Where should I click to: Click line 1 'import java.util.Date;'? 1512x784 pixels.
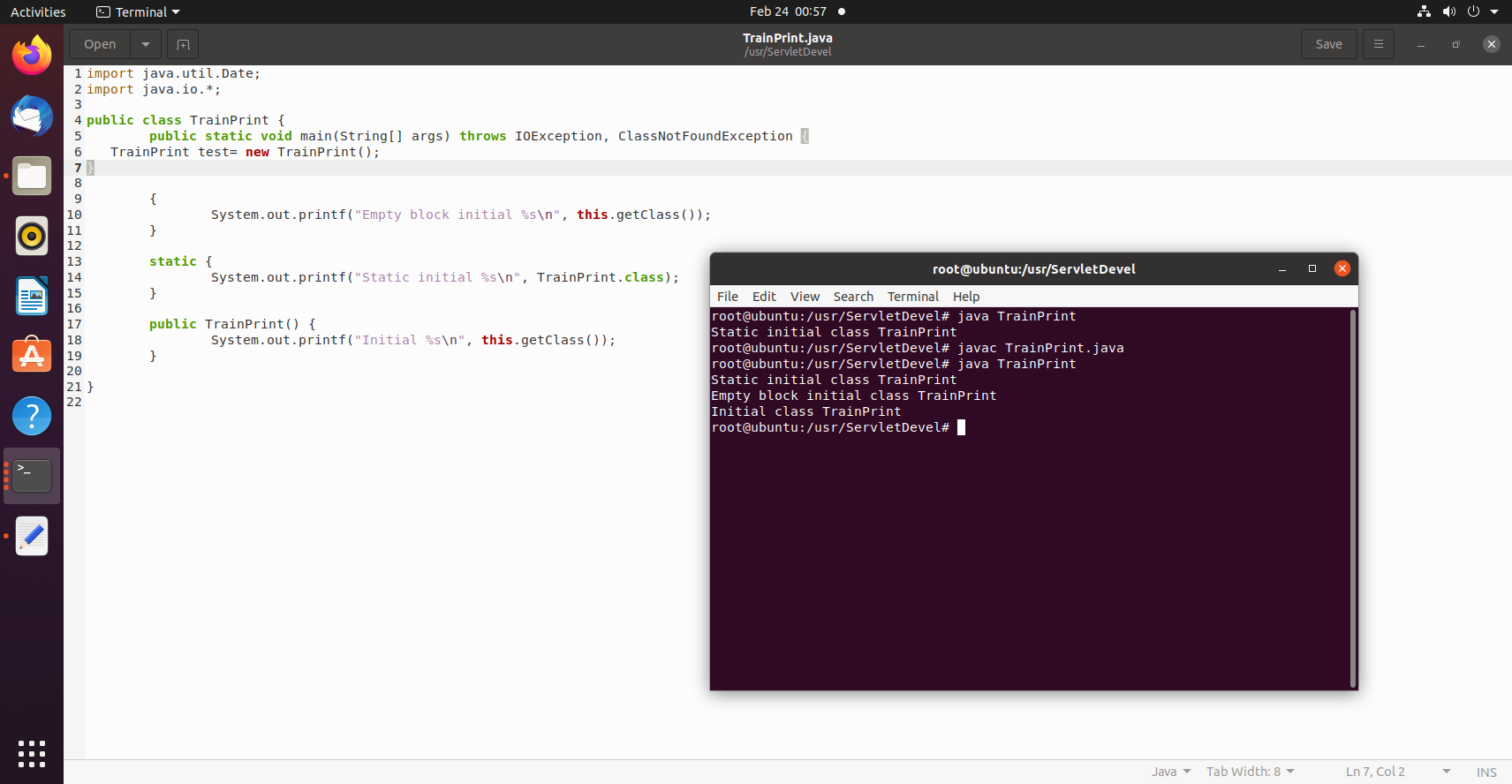(173, 73)
